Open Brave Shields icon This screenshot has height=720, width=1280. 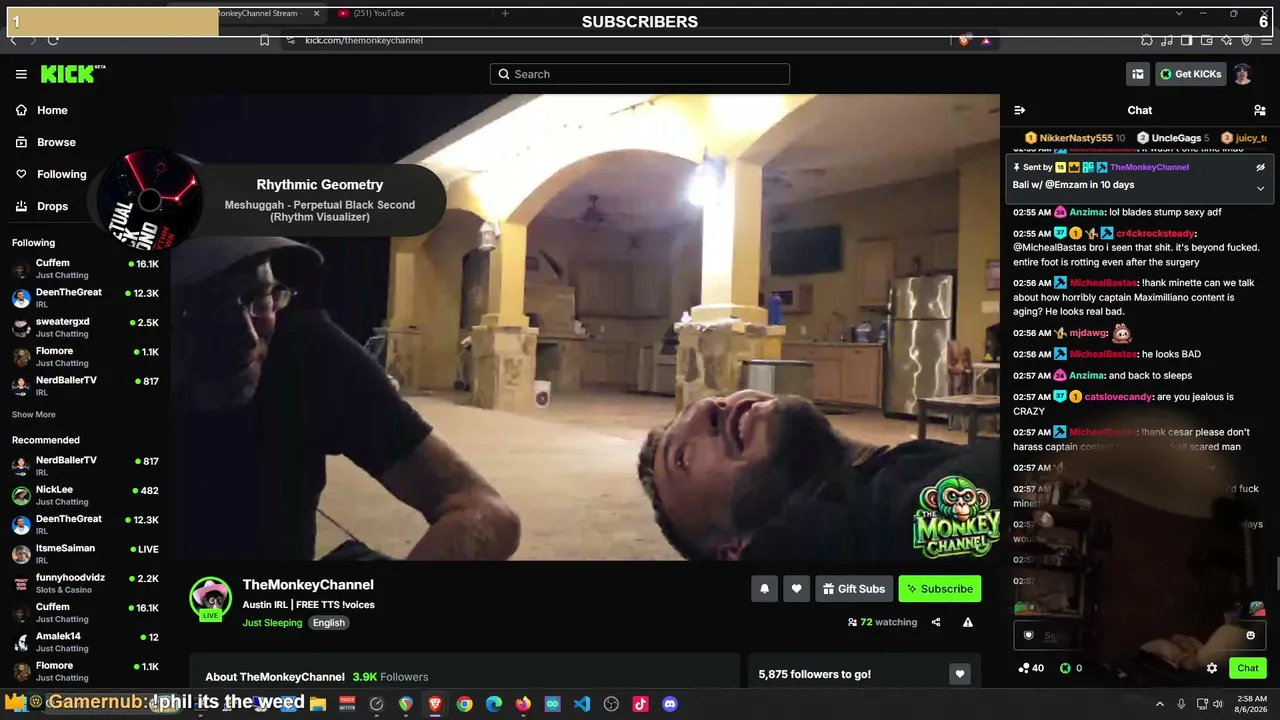click(x=964, y=40)
